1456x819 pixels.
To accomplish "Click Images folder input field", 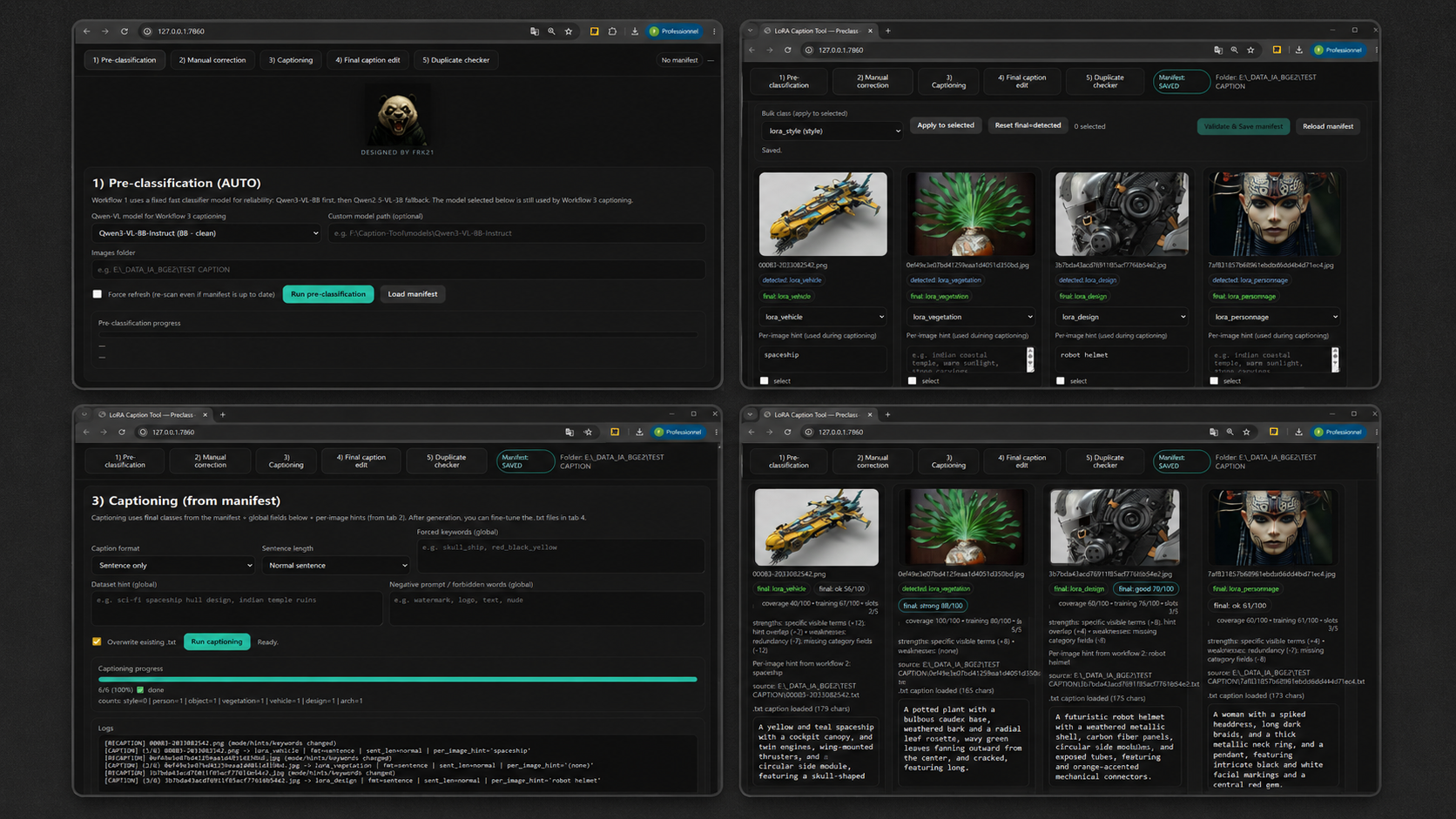I will click(398, 270).
